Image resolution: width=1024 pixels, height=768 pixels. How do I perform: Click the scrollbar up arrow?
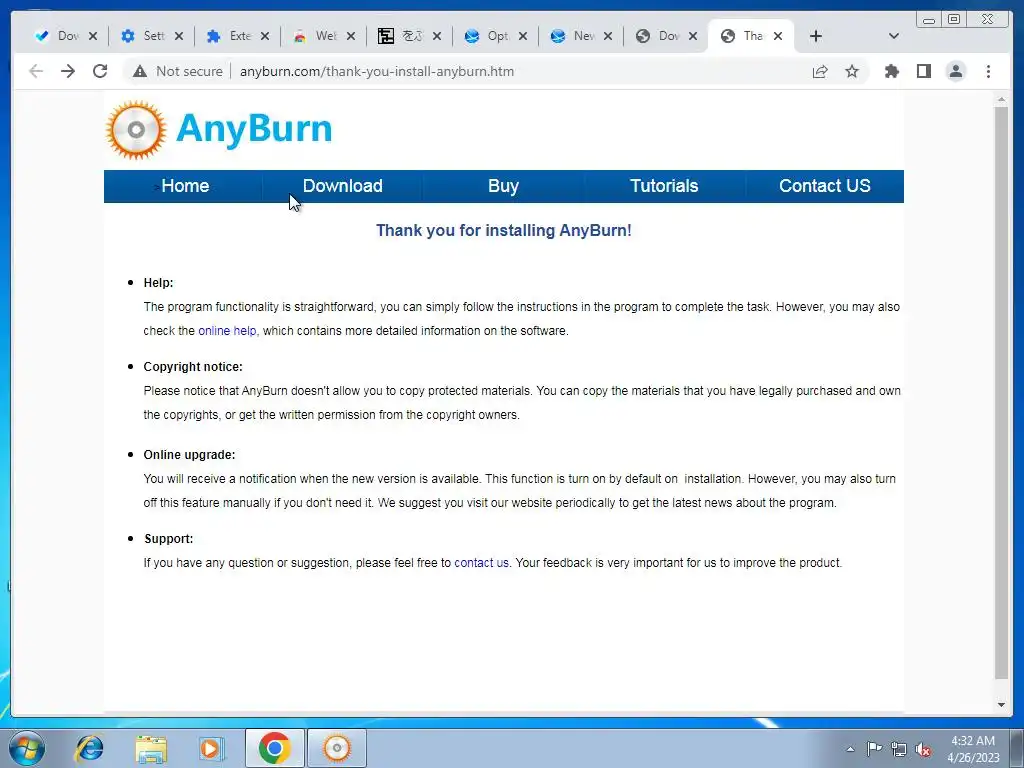pyautogui.click(x=1001, y=99)
